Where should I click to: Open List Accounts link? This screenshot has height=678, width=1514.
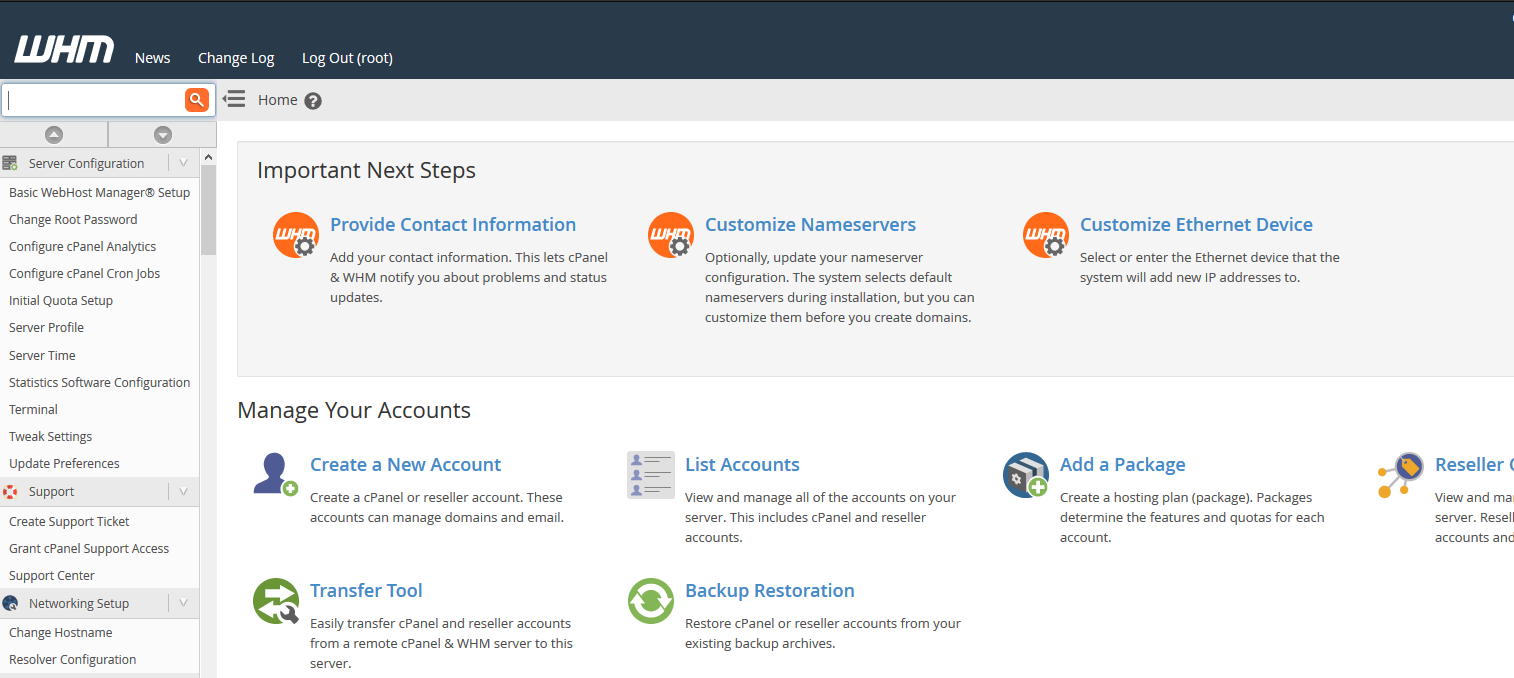[x=742, y=465]
